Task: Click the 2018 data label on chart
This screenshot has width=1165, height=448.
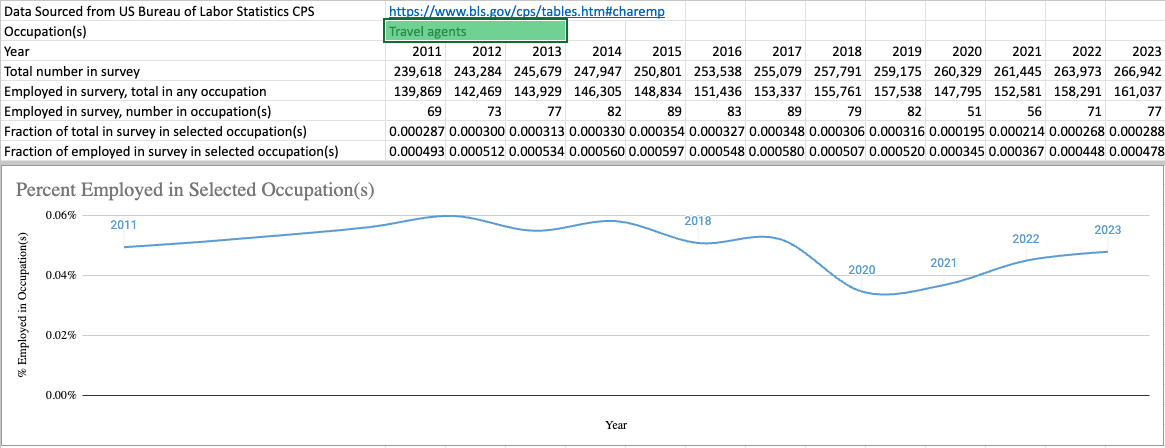Action: coord(698,221)
